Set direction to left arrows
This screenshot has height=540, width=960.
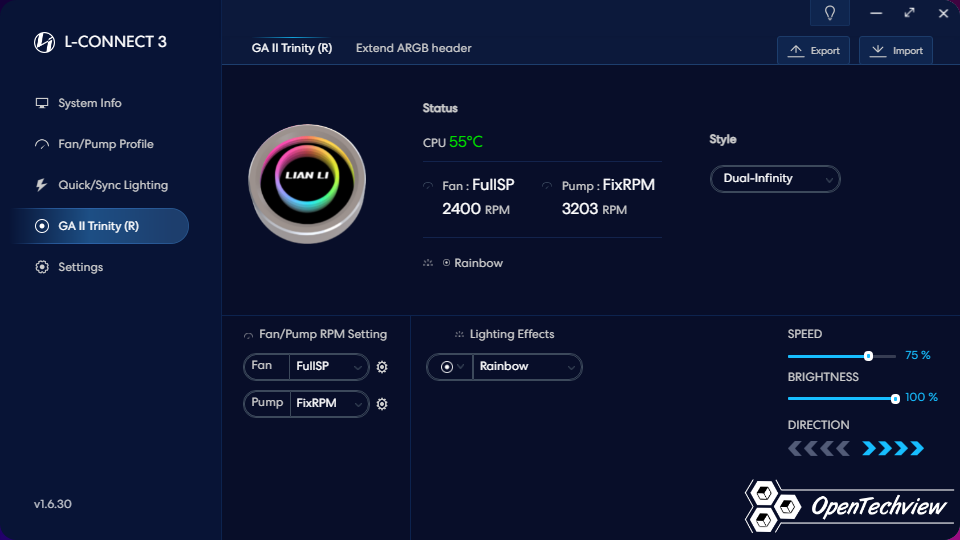pos(819,449)
